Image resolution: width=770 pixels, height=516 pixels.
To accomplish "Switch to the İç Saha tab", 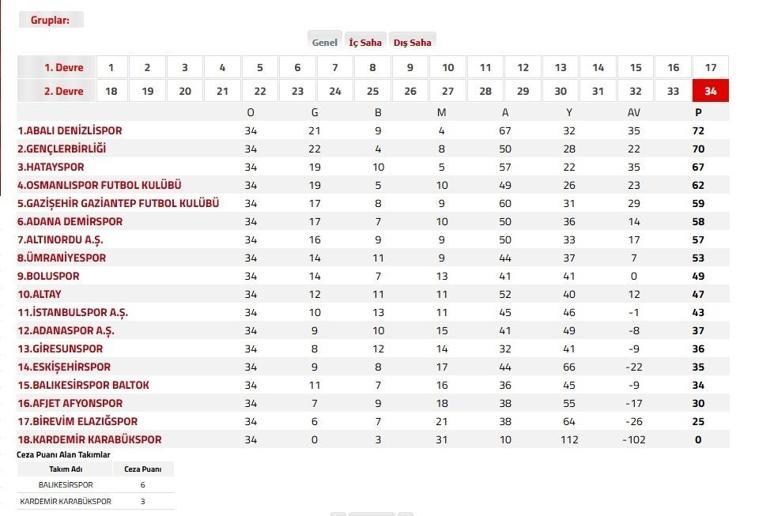I will tap(365, 42).
